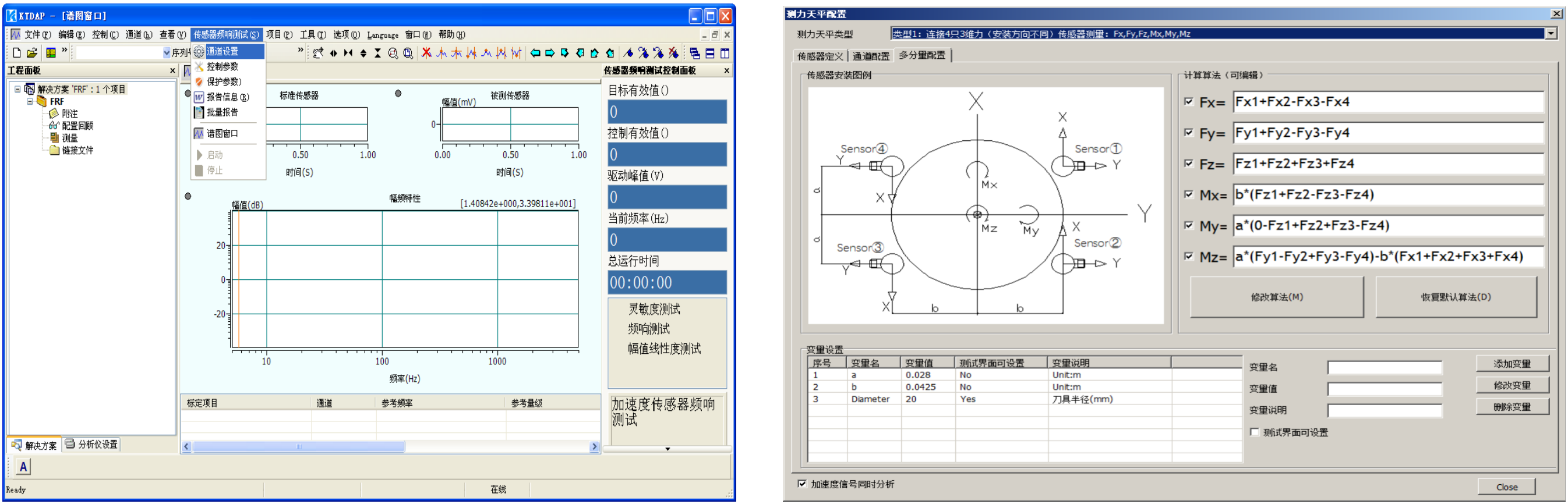Viewport: 1568px width, 504px height.
Task: Open the 工具(T) menu
Action: point(313,35)
